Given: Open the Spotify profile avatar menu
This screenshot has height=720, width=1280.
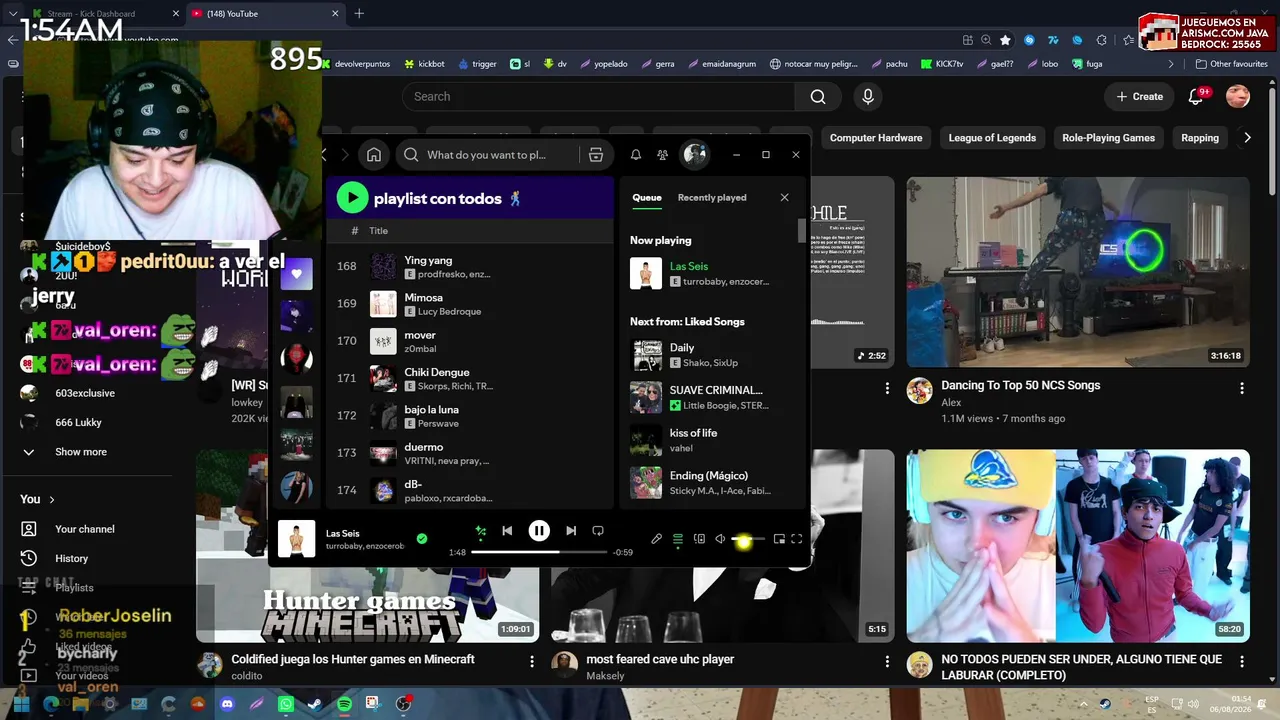Looking at the screenshot, I should 695,154.
